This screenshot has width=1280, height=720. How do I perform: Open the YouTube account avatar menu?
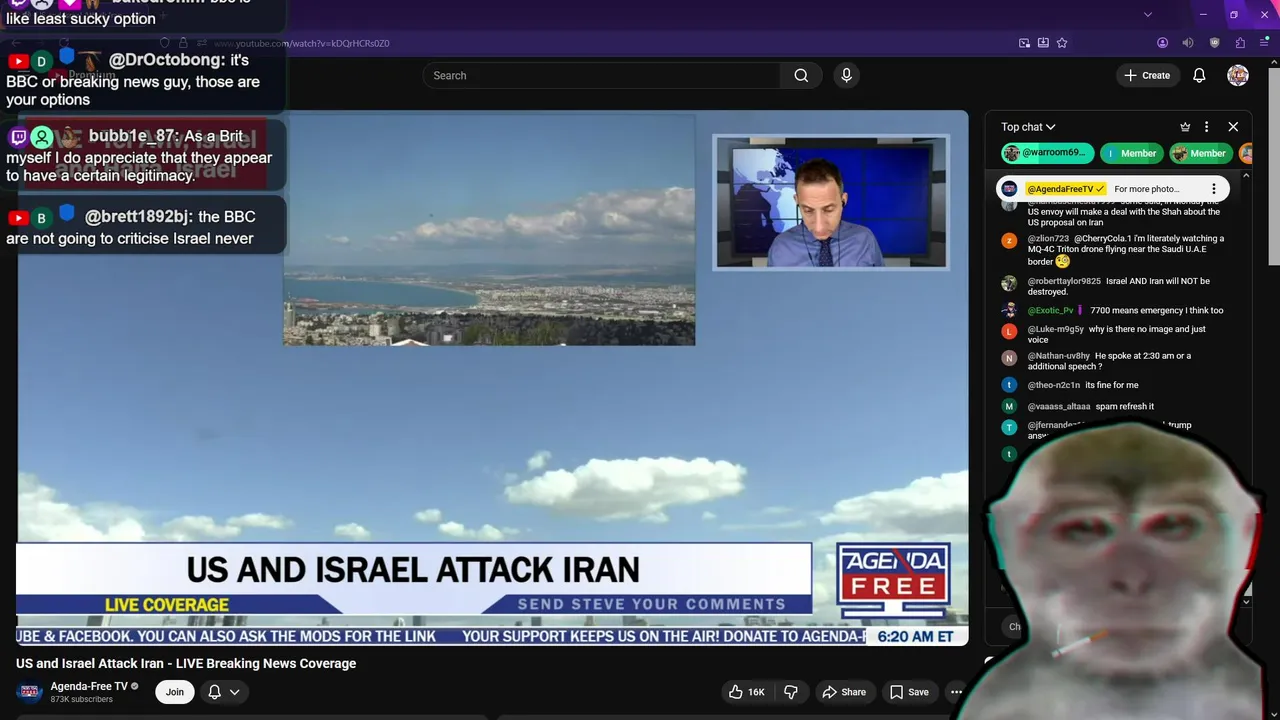tap(1238, 75)
